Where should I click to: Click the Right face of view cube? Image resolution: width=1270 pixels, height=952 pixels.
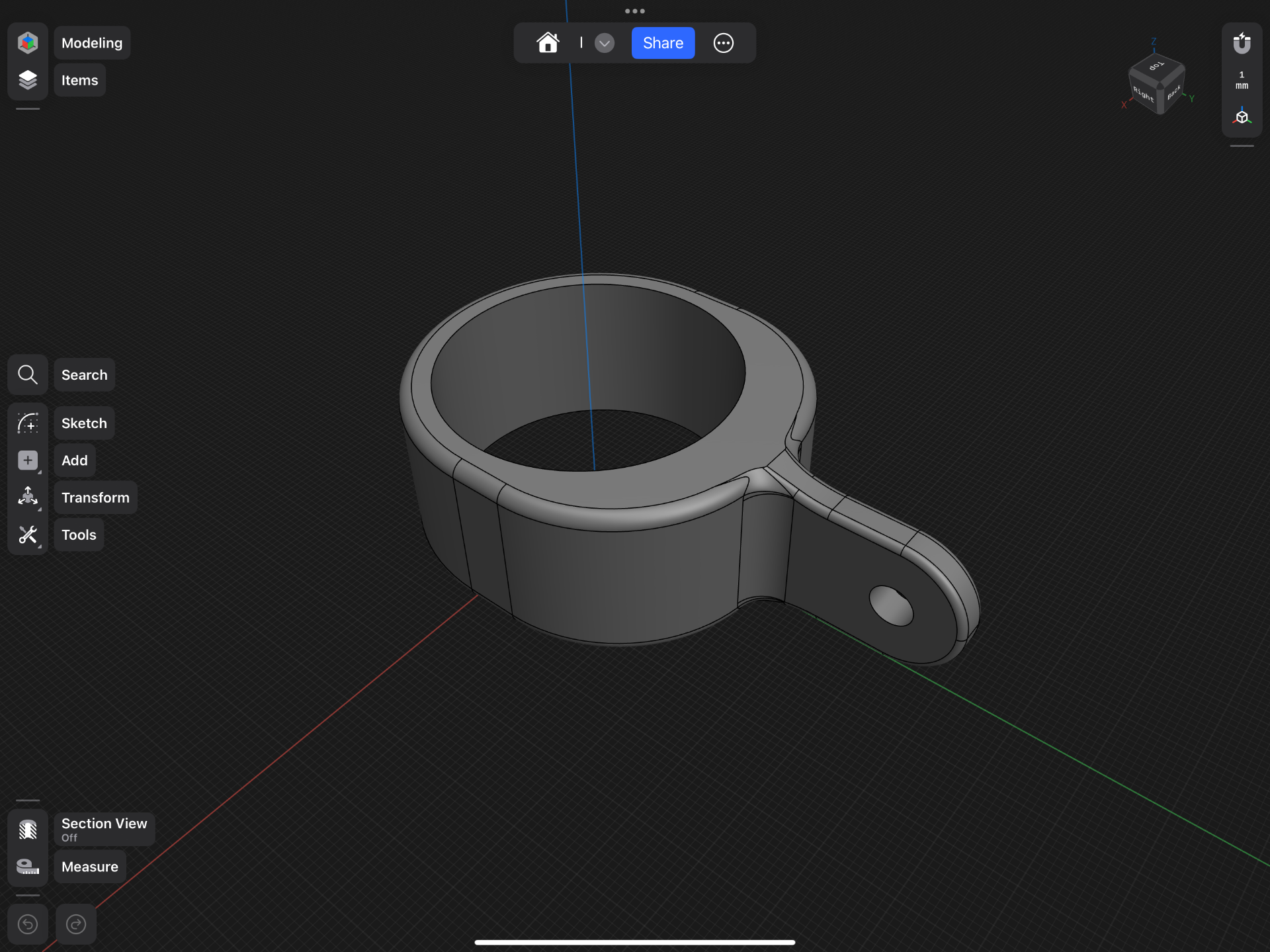click(x=1143, y=94)
